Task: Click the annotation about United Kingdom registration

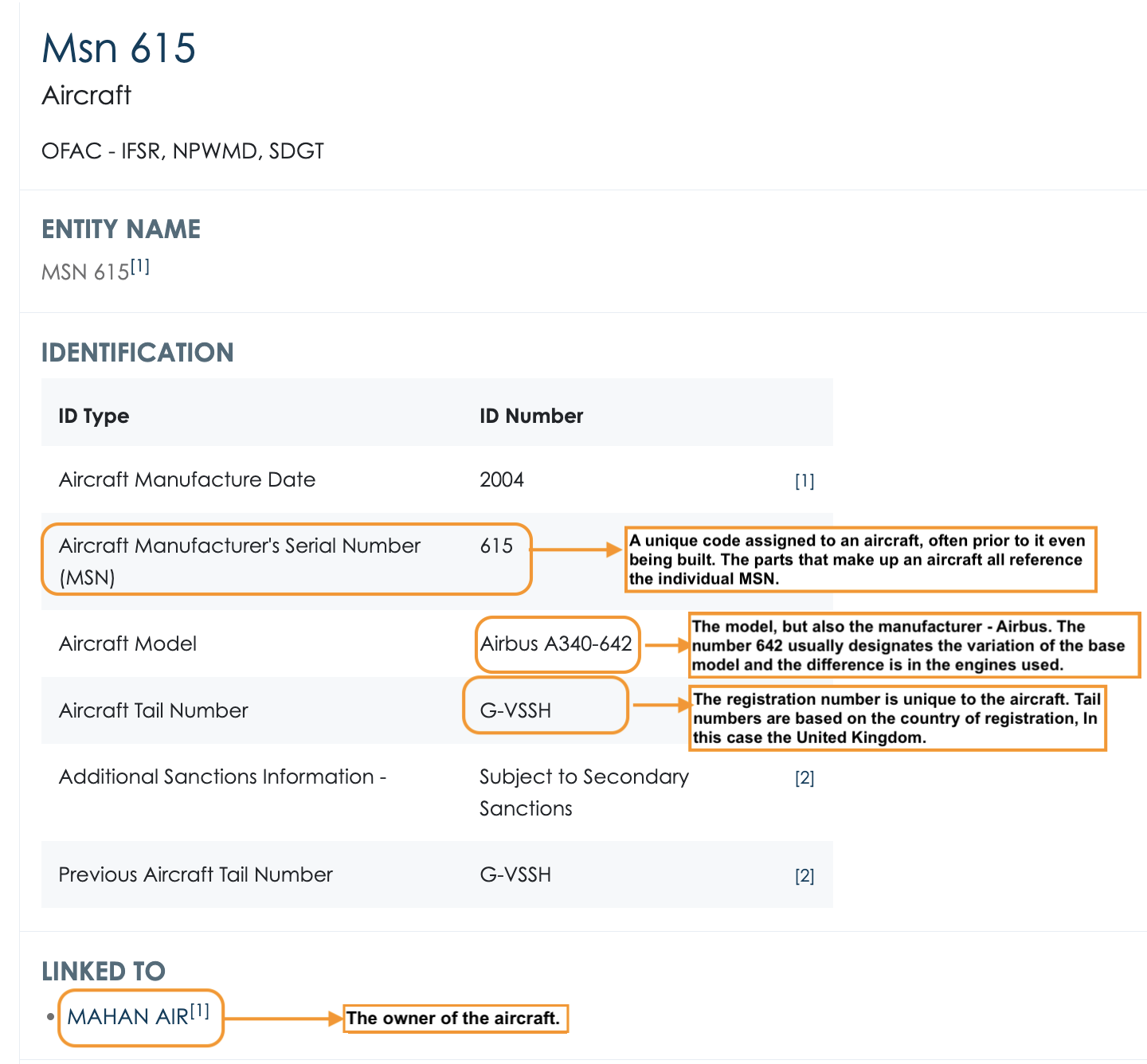Action: coord(898,718)
